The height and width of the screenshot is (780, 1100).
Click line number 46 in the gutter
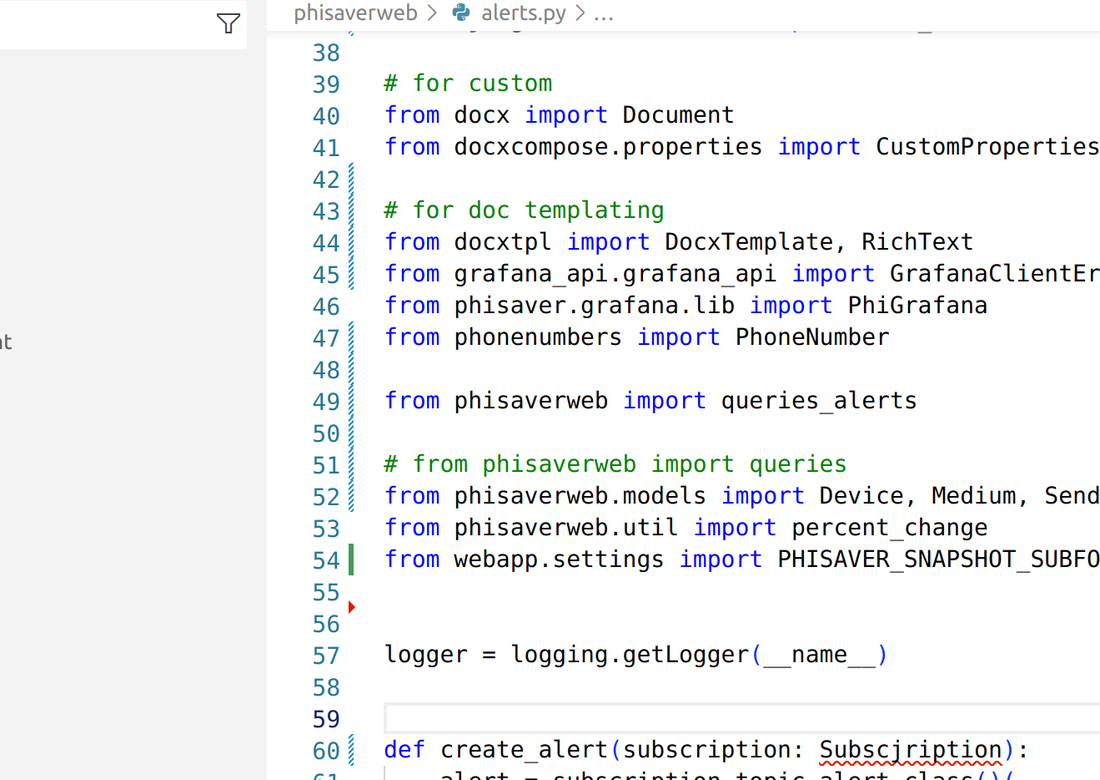(326, 307)
